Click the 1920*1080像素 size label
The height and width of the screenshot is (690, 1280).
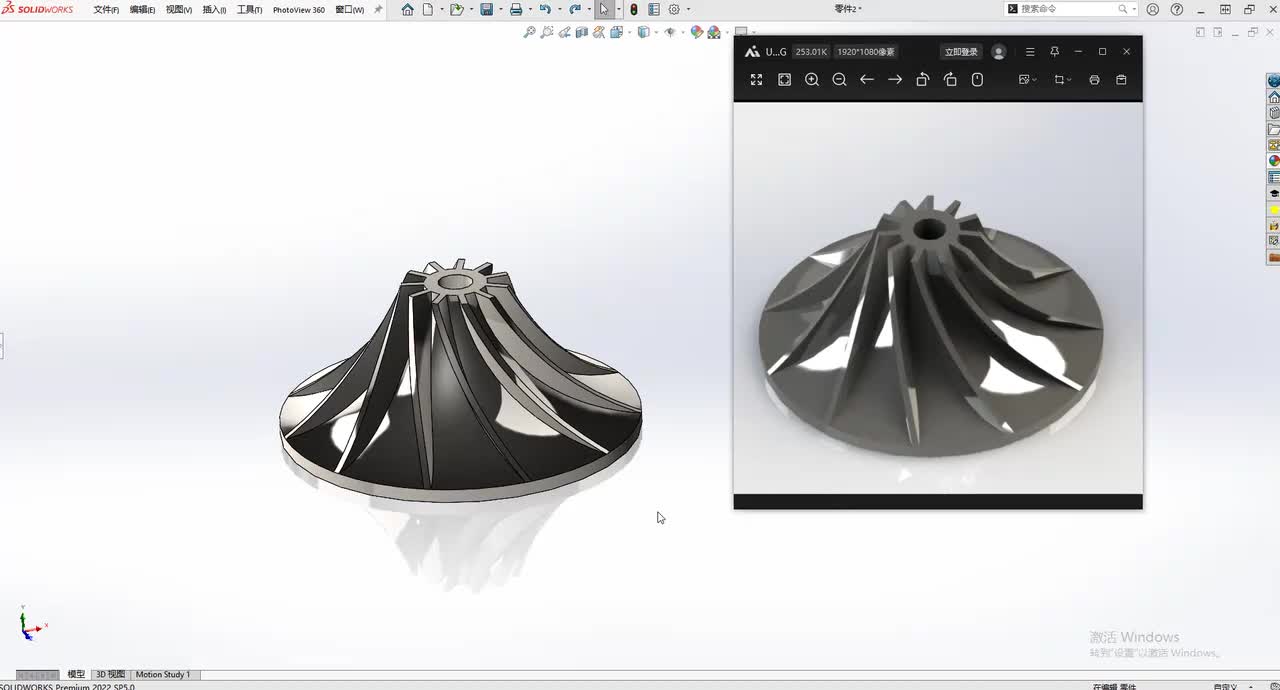866,52
